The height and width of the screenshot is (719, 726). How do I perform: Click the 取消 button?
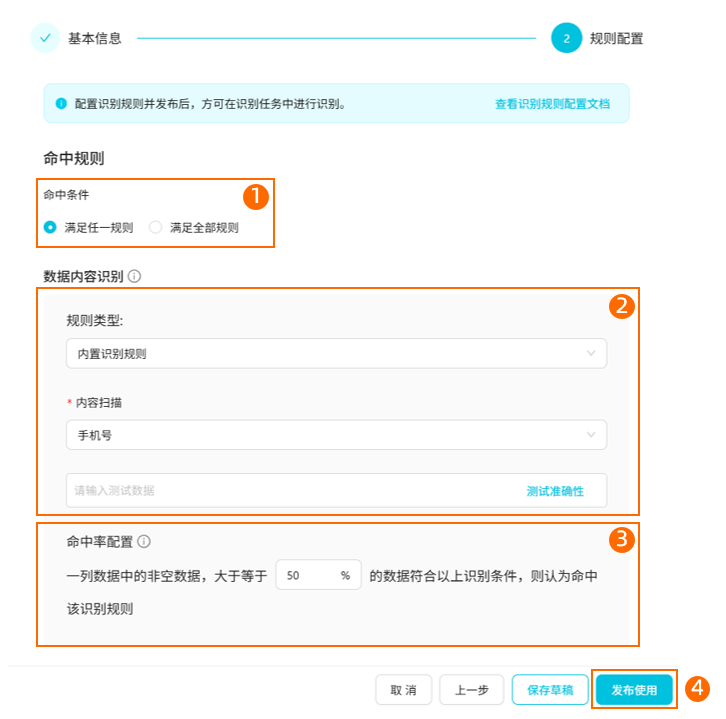point(403,690)
